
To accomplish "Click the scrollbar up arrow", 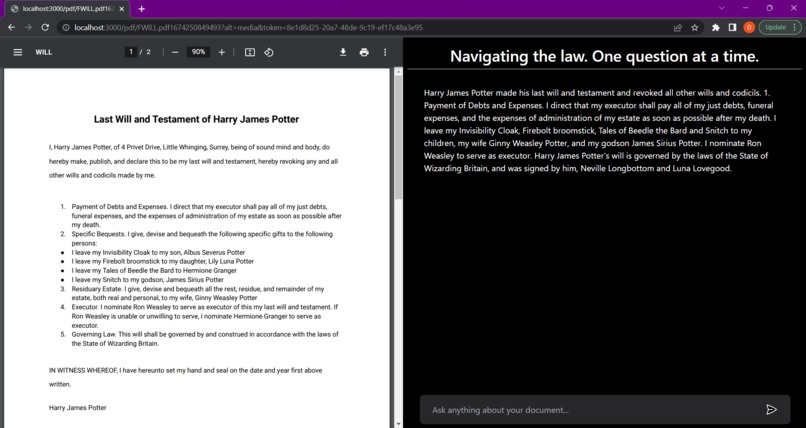I will click(x=398, y=72).
